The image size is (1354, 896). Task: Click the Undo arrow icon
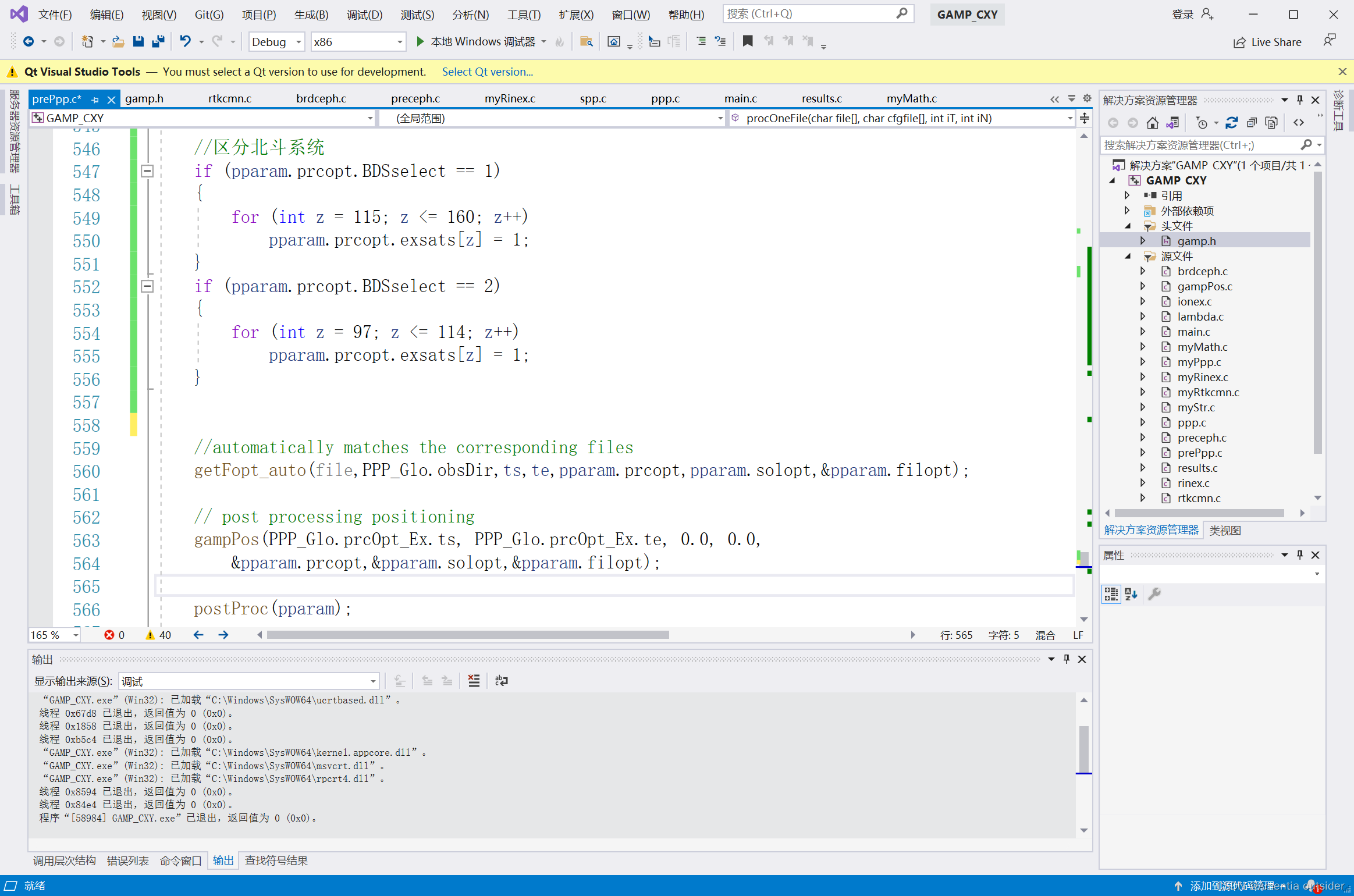185,41
